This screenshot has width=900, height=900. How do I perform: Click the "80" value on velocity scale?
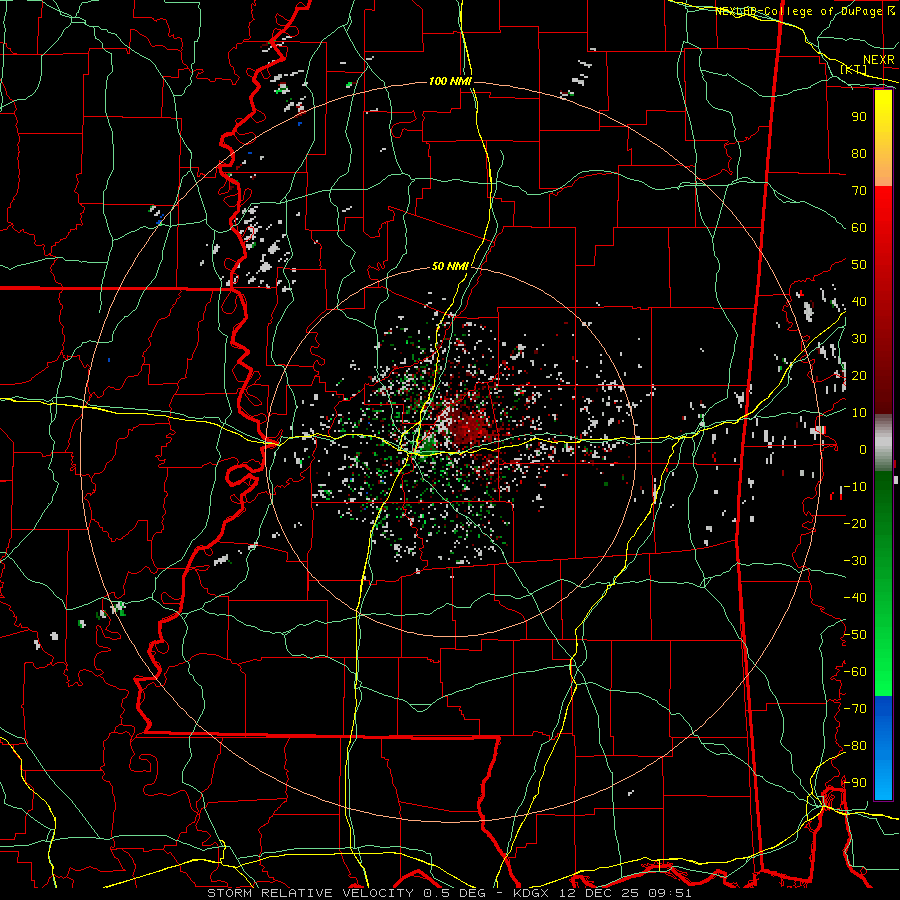tap(859, 153)
